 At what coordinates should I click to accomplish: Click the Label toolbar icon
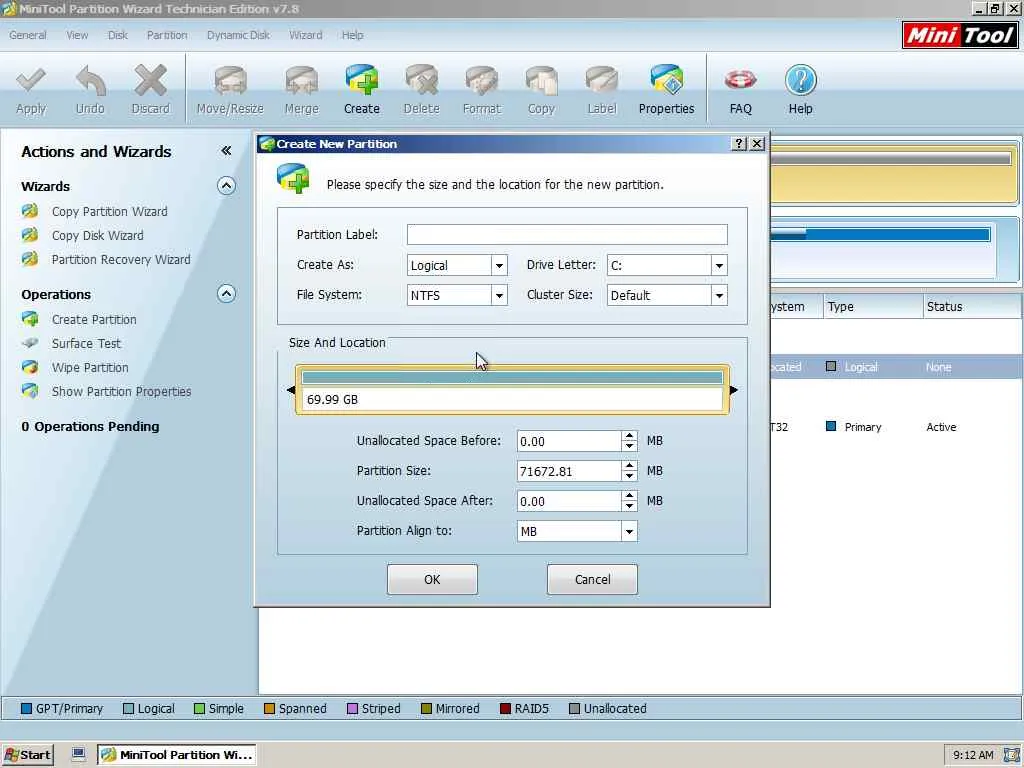coord(601,81)
